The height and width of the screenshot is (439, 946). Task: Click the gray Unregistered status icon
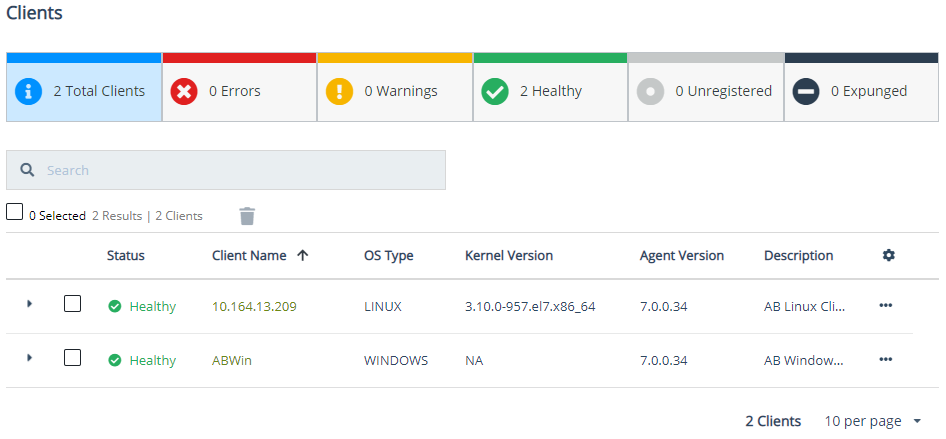[650, 91]
